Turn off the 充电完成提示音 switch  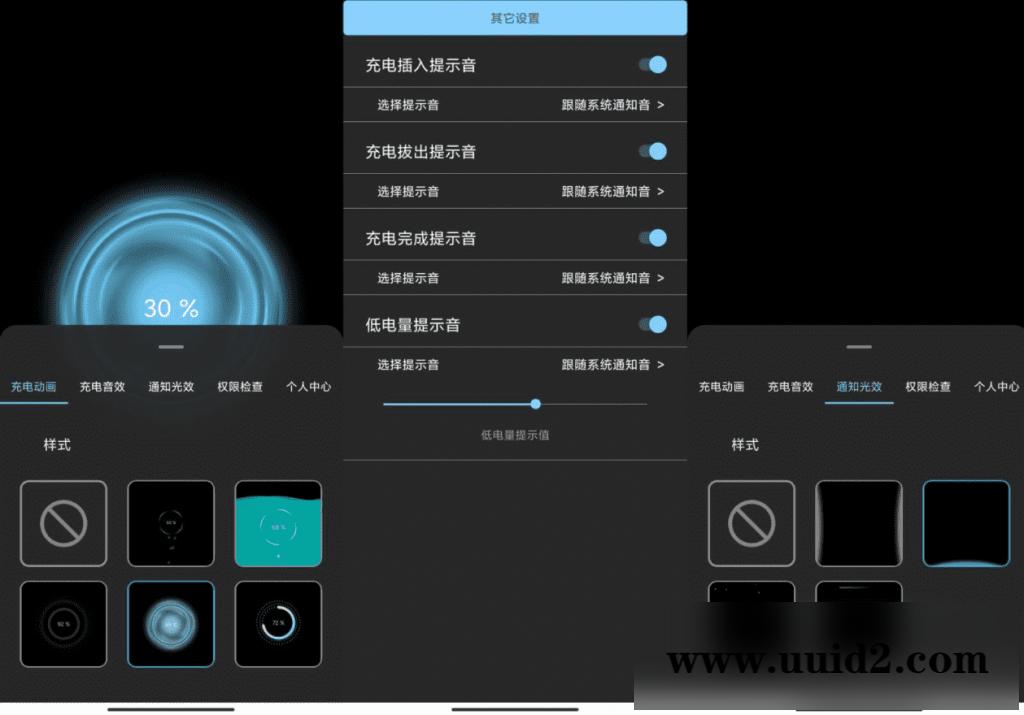tap(653, 238)
